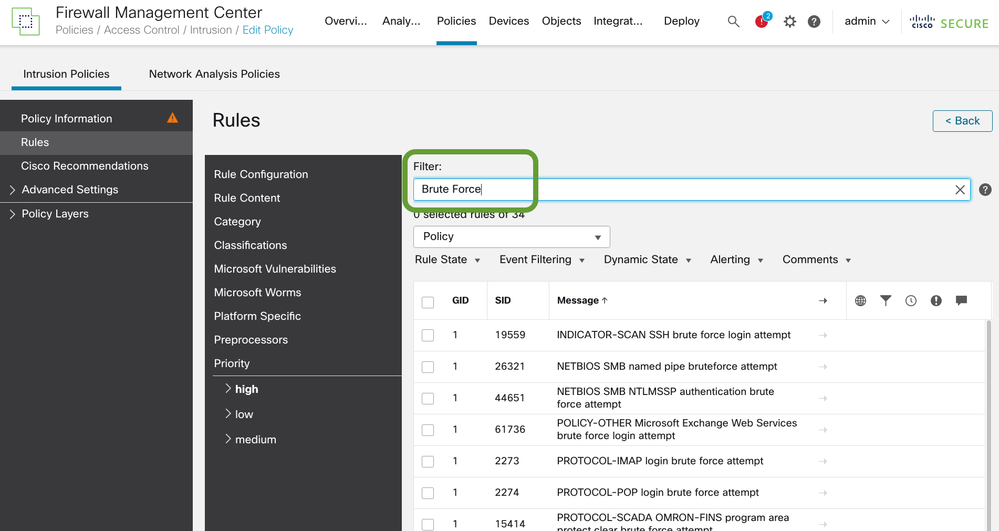The width and height of the screenshot is (999, 531).
Task: Open the Objects menu
Action: click(561, 21)
